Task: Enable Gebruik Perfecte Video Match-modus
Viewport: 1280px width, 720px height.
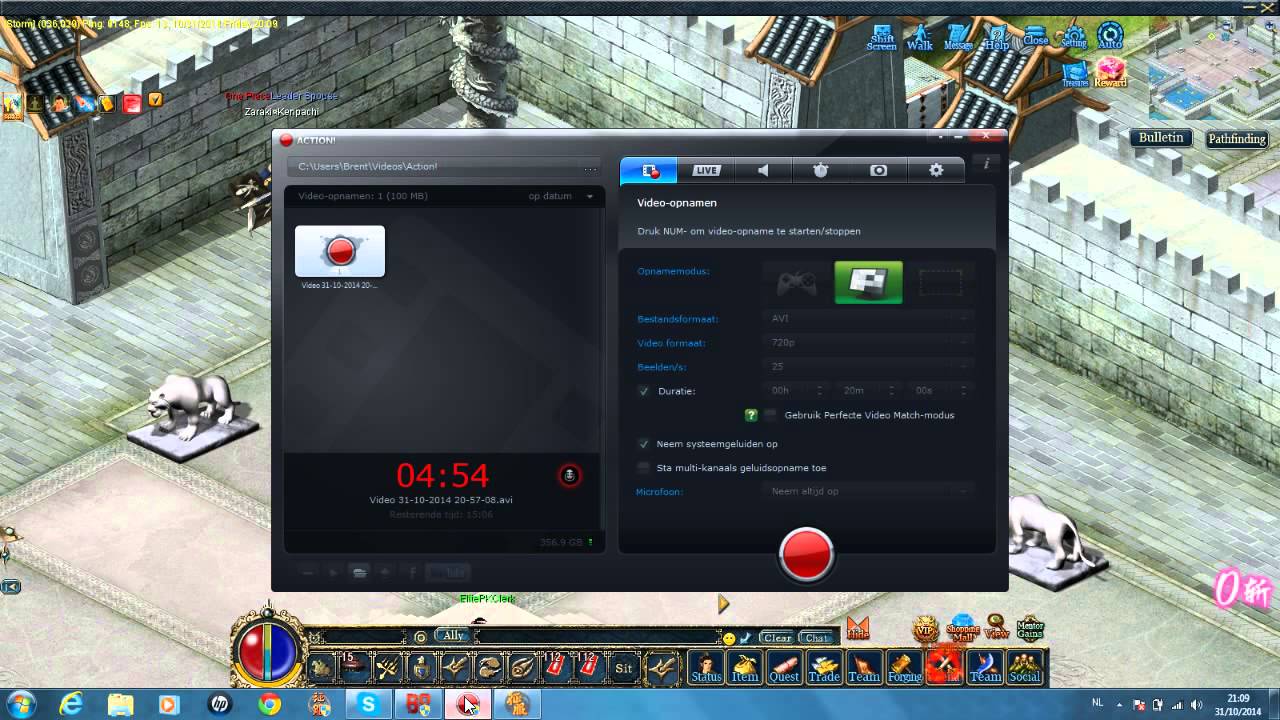Action: coord(770,415)
